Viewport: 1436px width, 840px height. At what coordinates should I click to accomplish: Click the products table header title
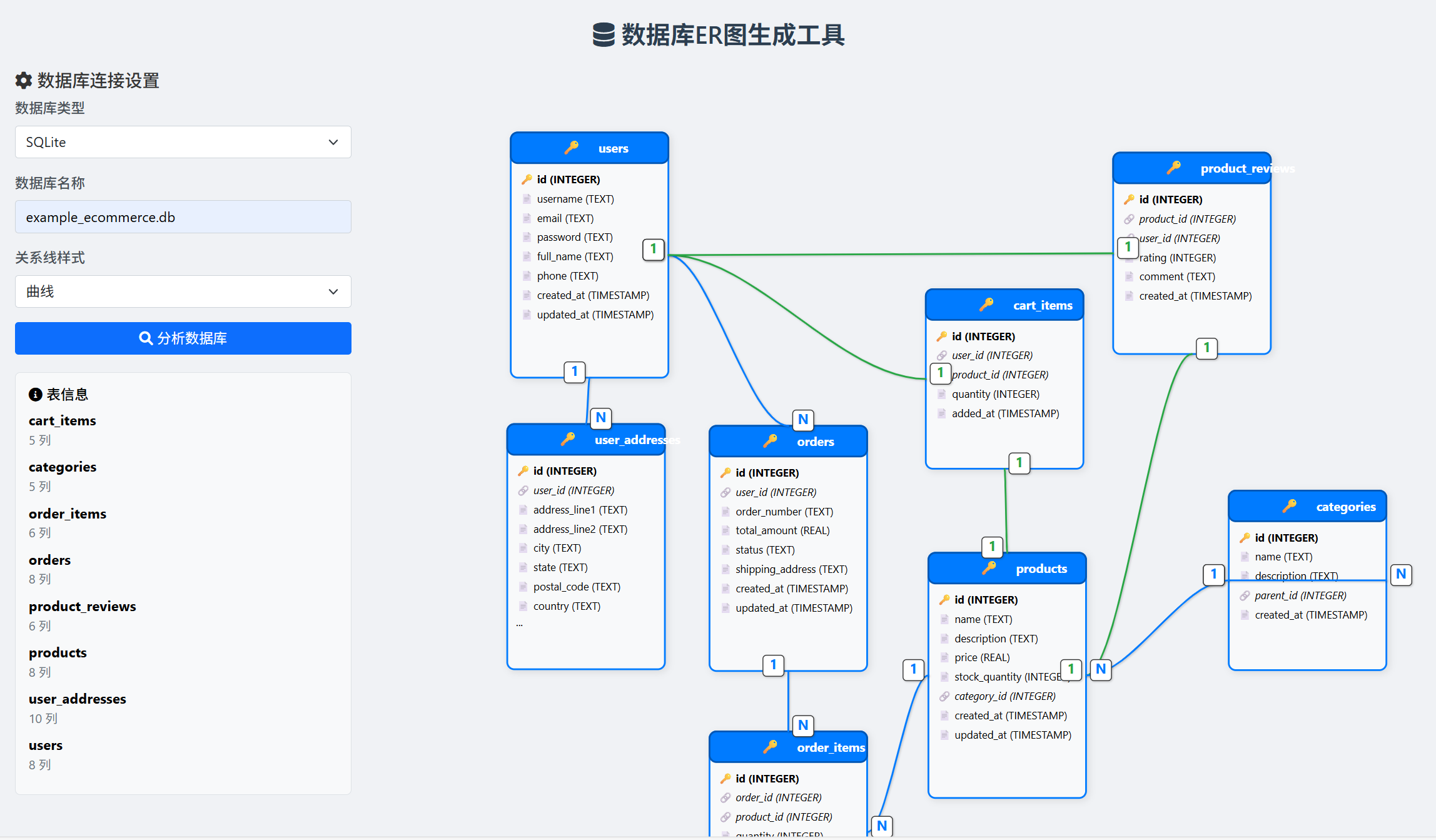(1041, 569)
